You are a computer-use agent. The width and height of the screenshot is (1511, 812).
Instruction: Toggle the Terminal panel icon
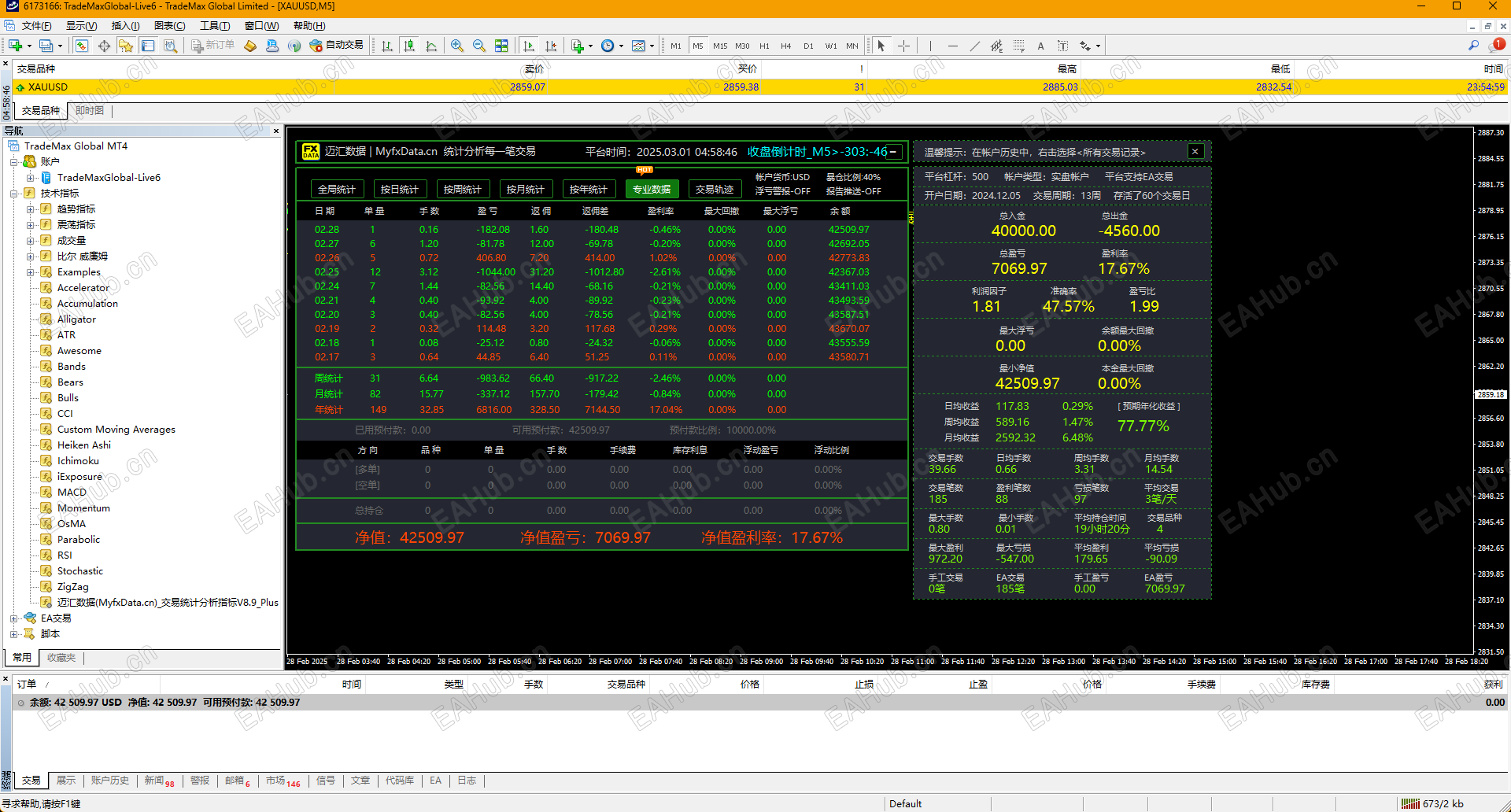148,46
